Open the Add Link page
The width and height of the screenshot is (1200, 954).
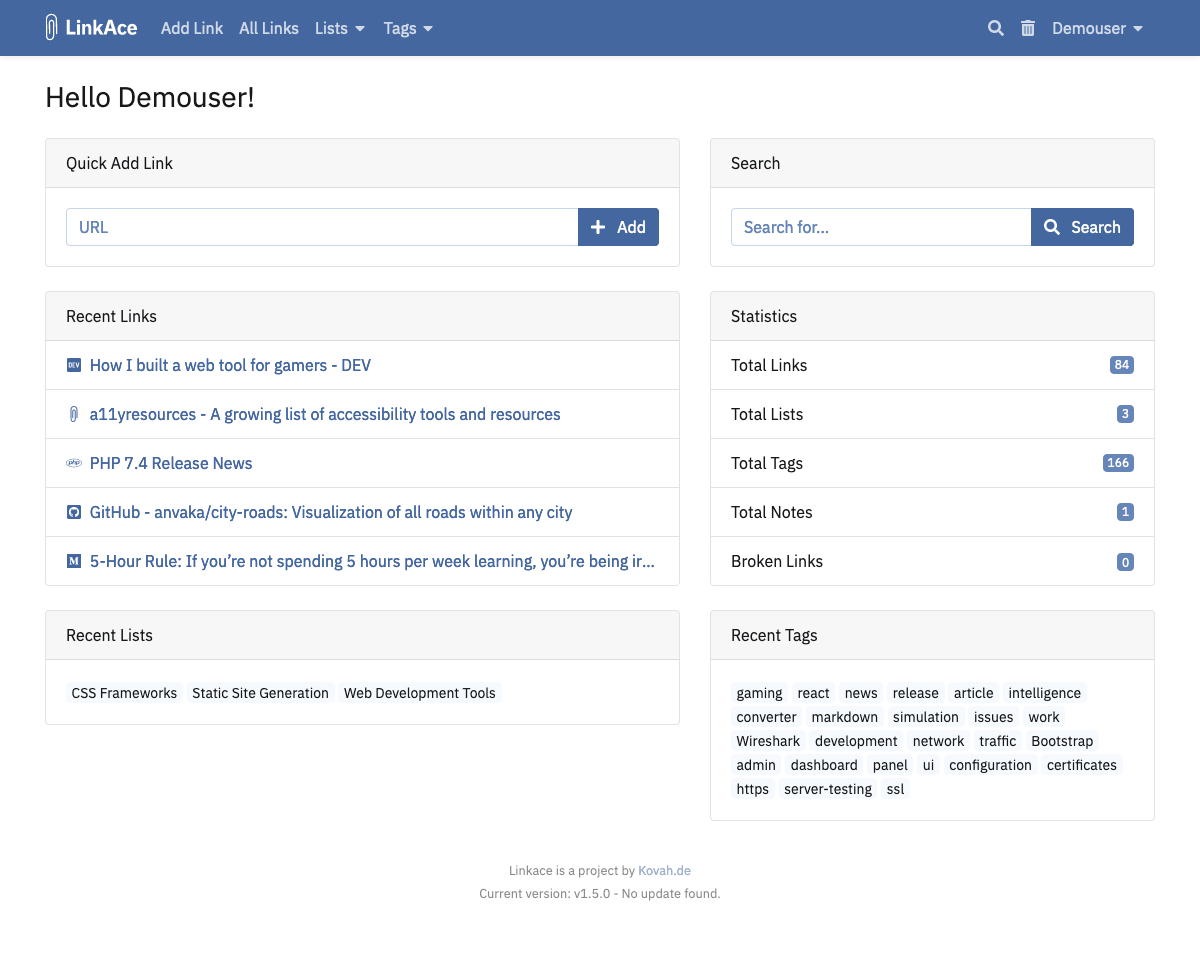click(x=192, y=28)
